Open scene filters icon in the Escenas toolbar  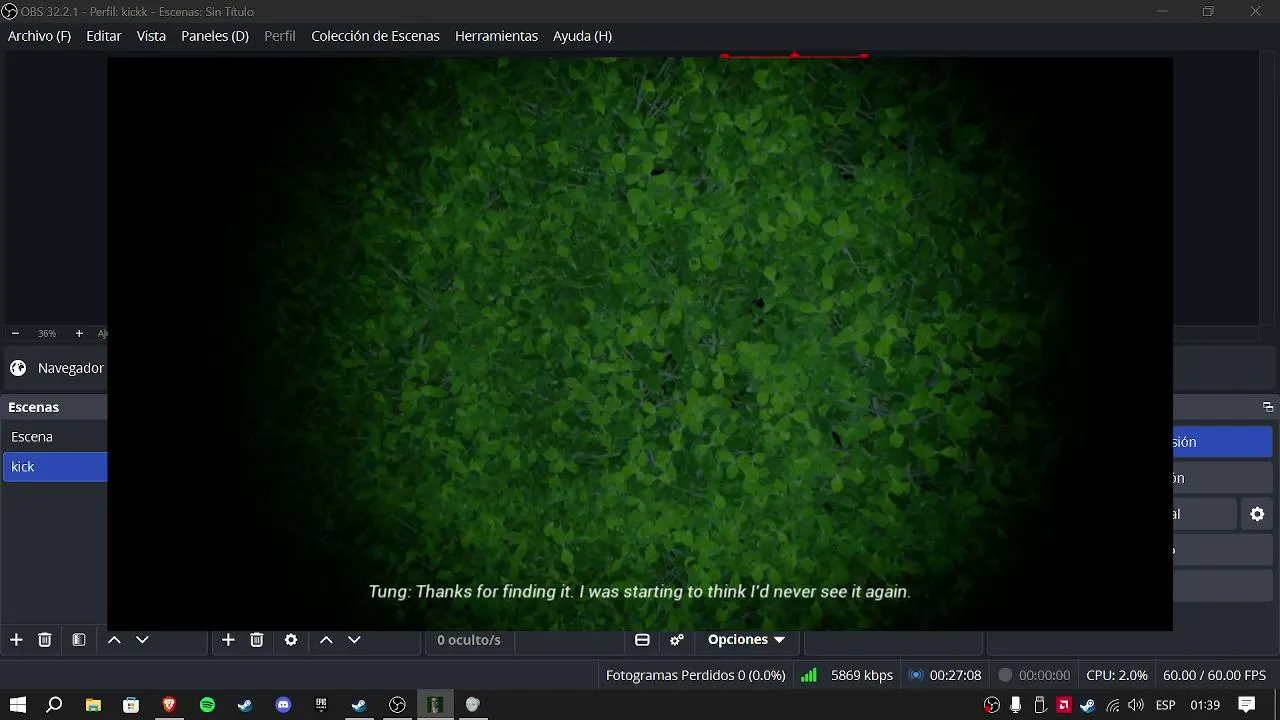pos(79,640)
